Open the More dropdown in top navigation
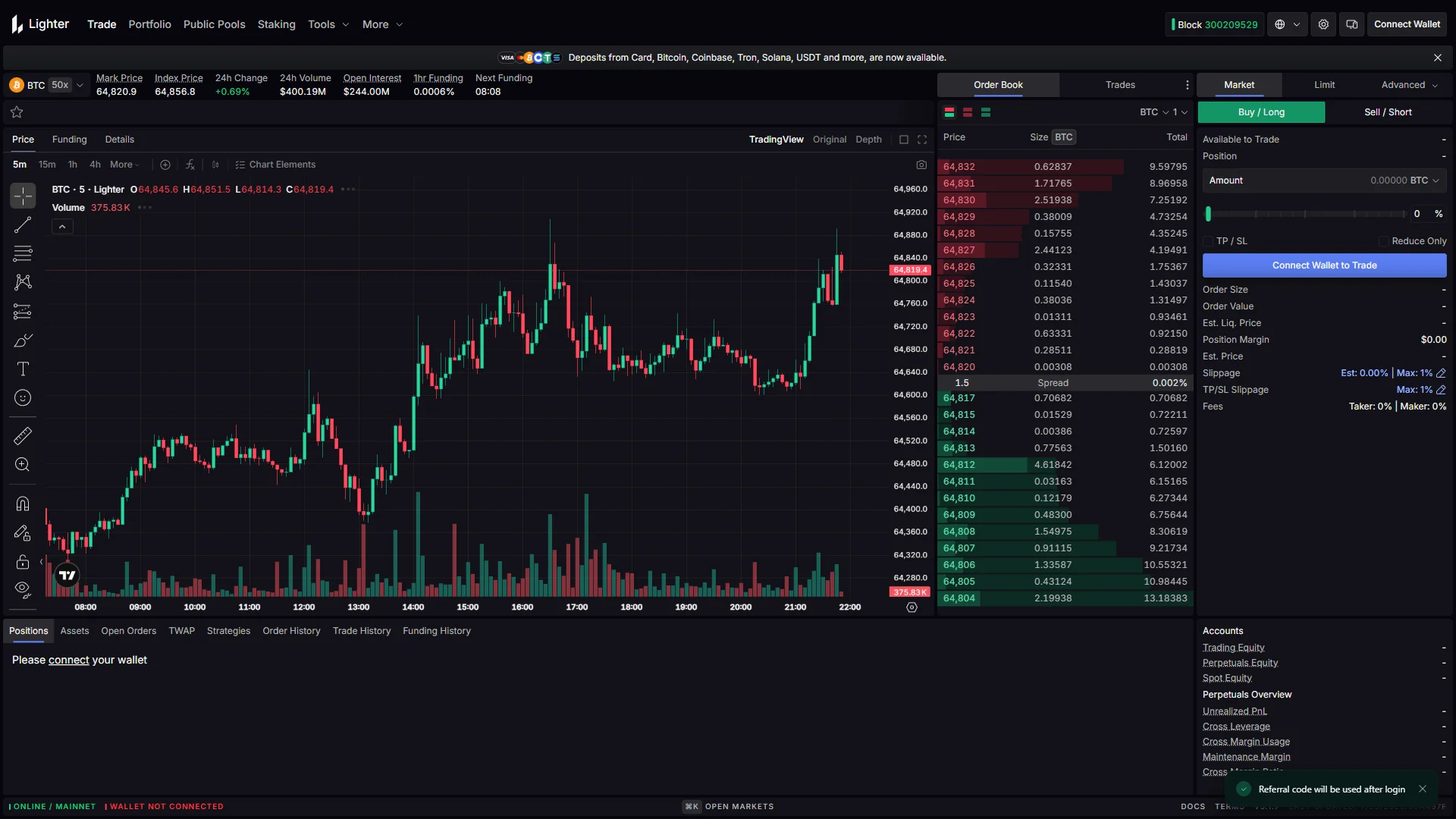 (x=382, y=24)
